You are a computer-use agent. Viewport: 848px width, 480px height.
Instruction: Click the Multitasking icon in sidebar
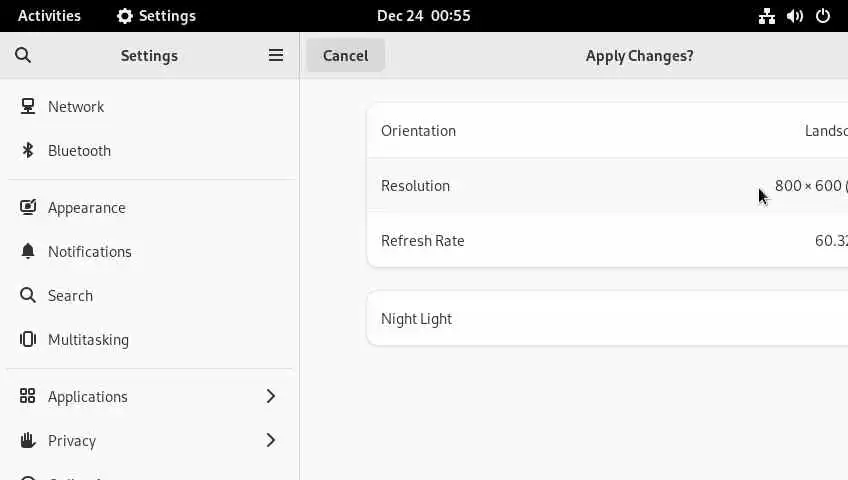point(28,339)
